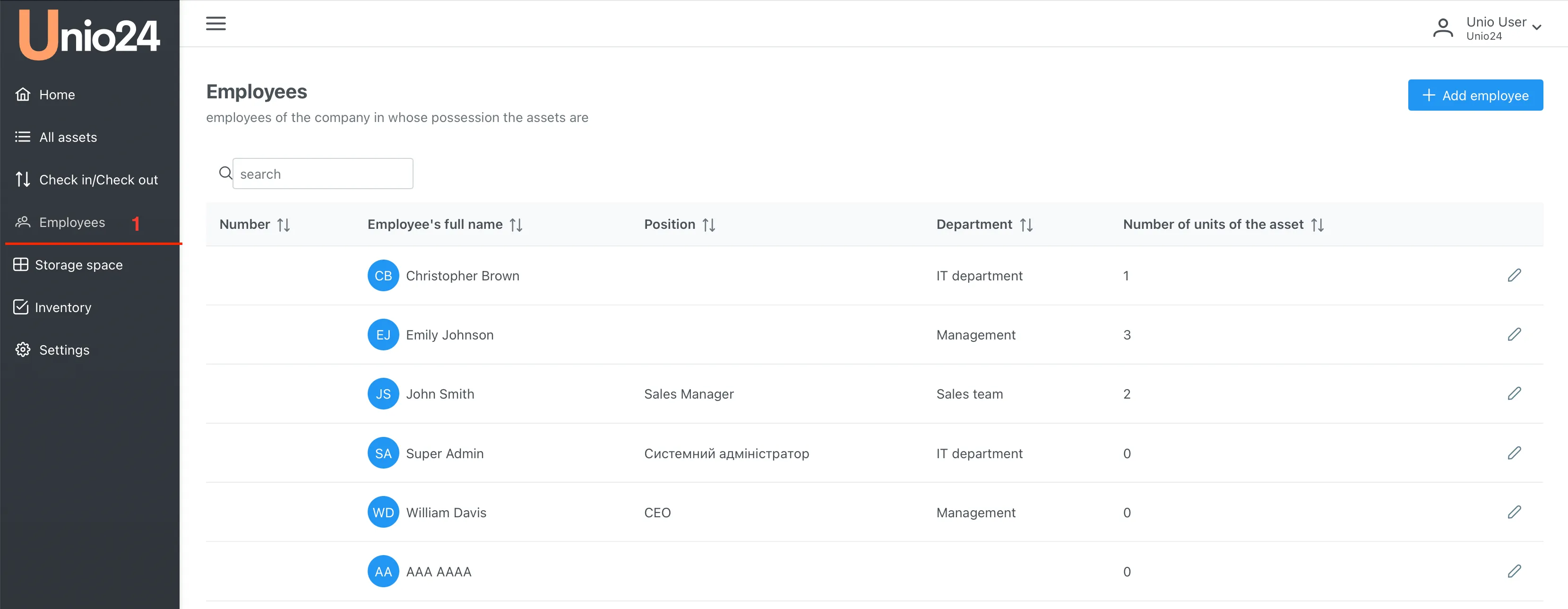Sort by Department column arrows
This screenshot has width=1568, height=609.
(1026, 225)
